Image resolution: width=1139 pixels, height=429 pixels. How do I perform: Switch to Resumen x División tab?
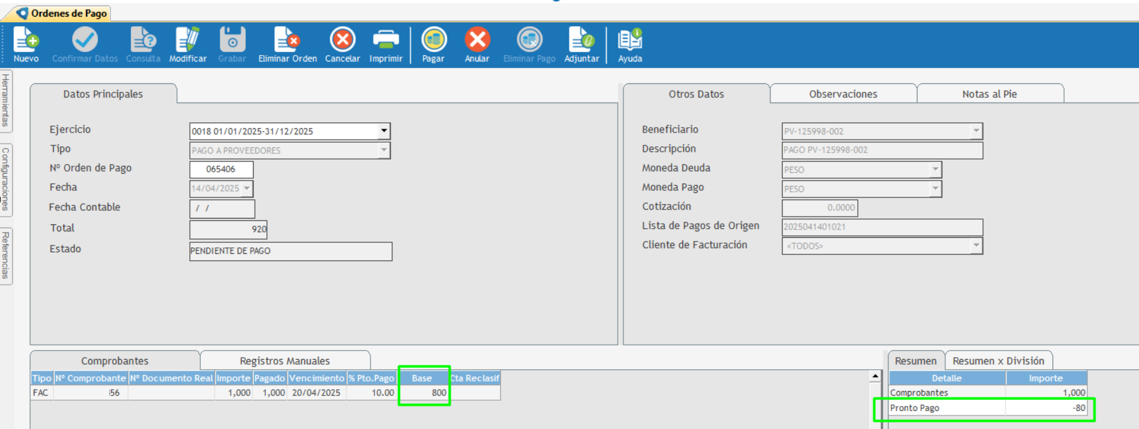click(x=998, y=361)
